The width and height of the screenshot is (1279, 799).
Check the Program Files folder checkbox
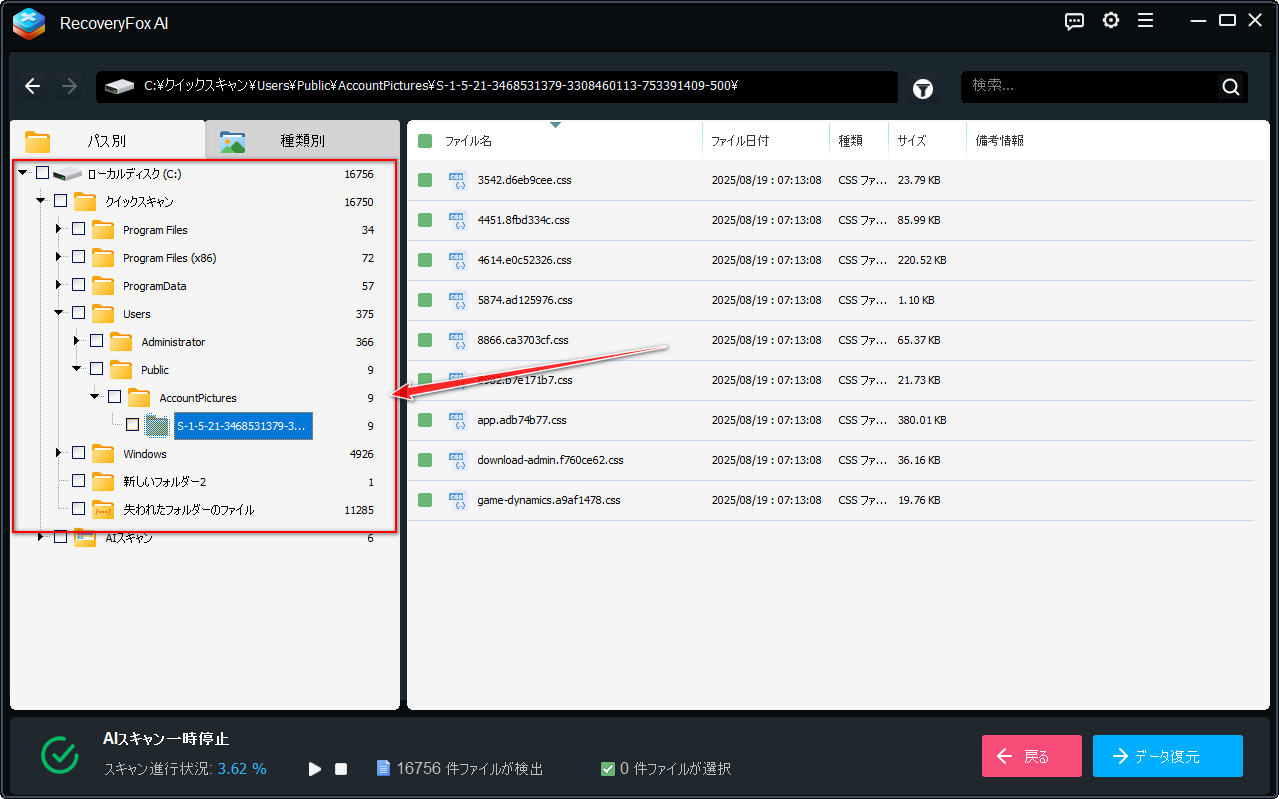point(78,230)
